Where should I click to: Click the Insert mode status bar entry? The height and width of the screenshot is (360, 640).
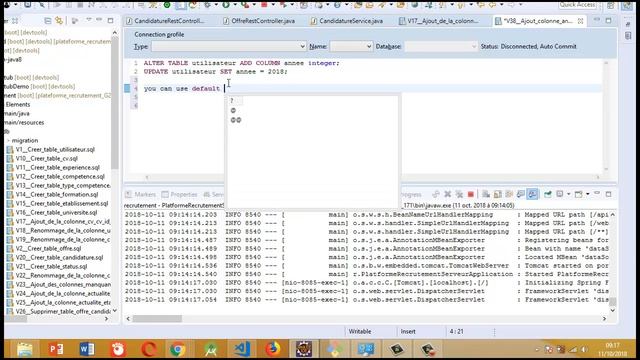(x=408, y=331)
